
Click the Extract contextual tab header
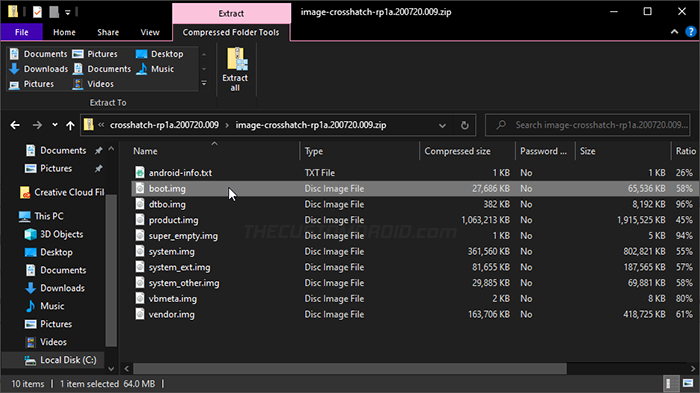[x=231, y=13]
